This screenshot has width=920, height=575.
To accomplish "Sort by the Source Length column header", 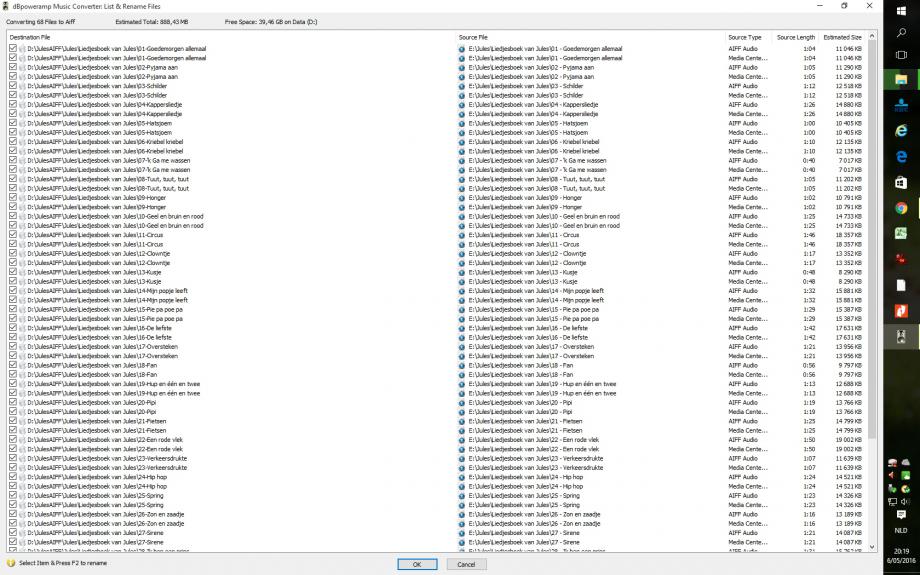I will 796,37.
